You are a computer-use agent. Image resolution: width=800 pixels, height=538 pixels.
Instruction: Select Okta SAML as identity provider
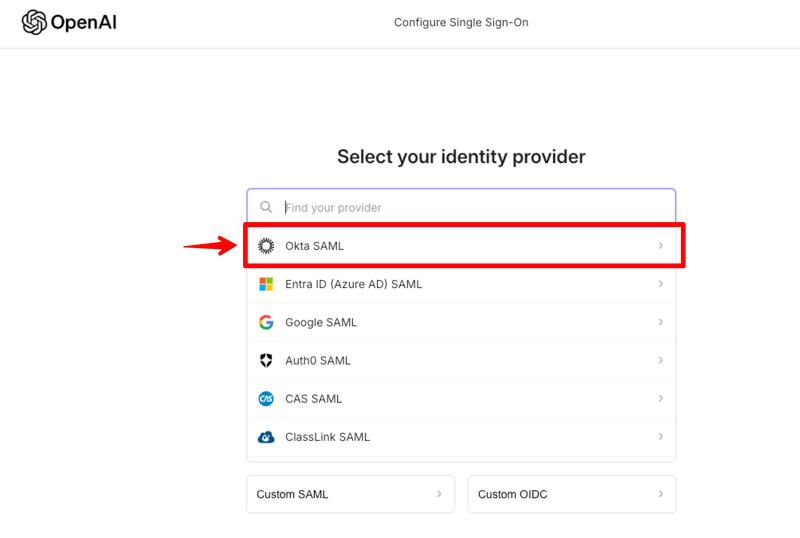point(314,246)
